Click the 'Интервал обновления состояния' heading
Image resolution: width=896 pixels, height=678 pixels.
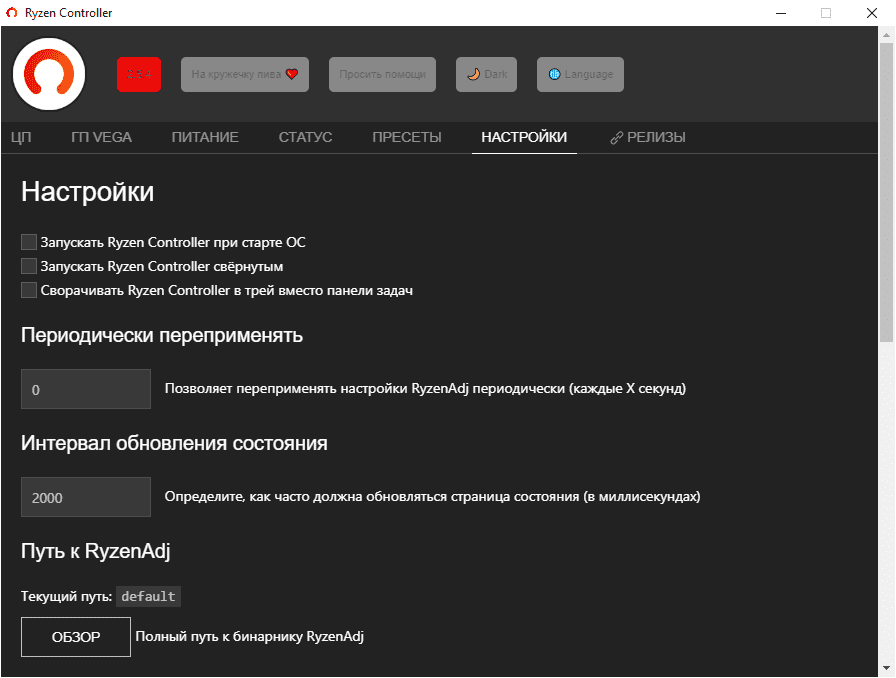[174, 443]
